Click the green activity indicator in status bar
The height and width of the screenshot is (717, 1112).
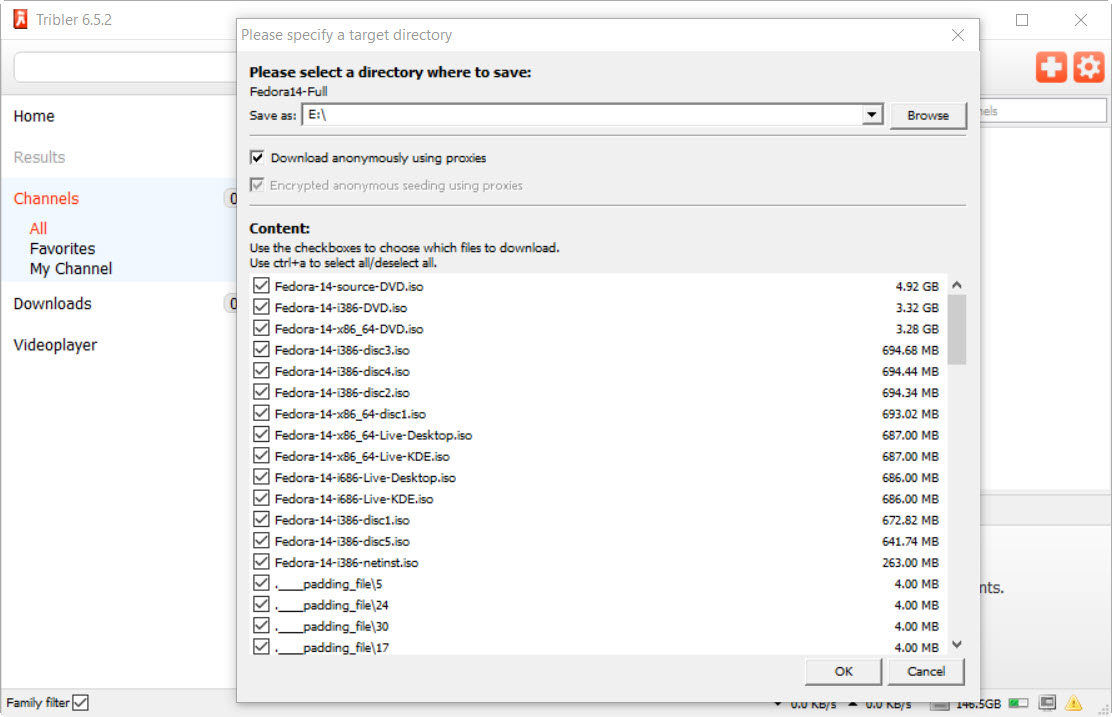pos(1018,704)
